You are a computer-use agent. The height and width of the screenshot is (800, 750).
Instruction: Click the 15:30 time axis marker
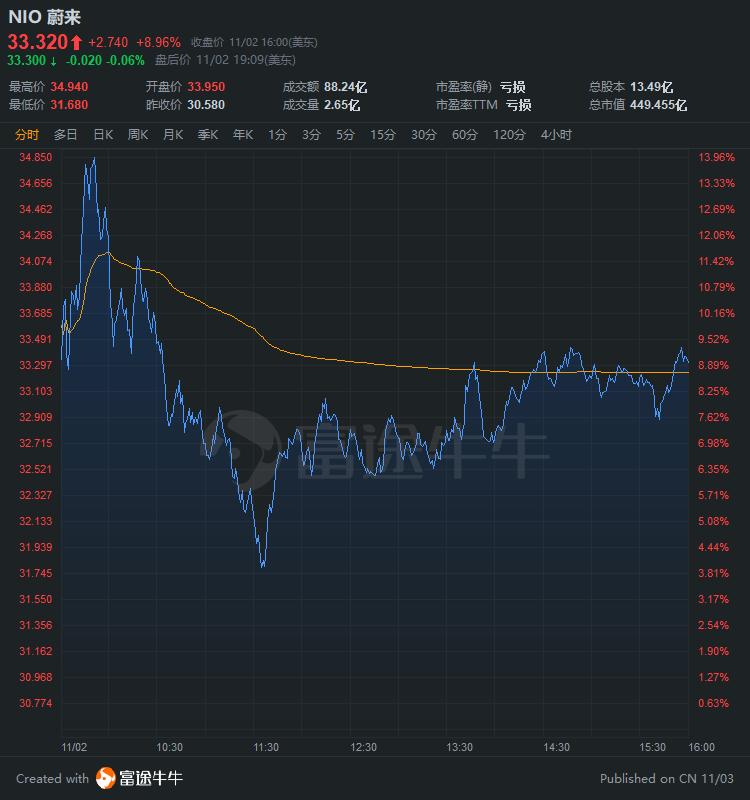click(x=653, y=747)
